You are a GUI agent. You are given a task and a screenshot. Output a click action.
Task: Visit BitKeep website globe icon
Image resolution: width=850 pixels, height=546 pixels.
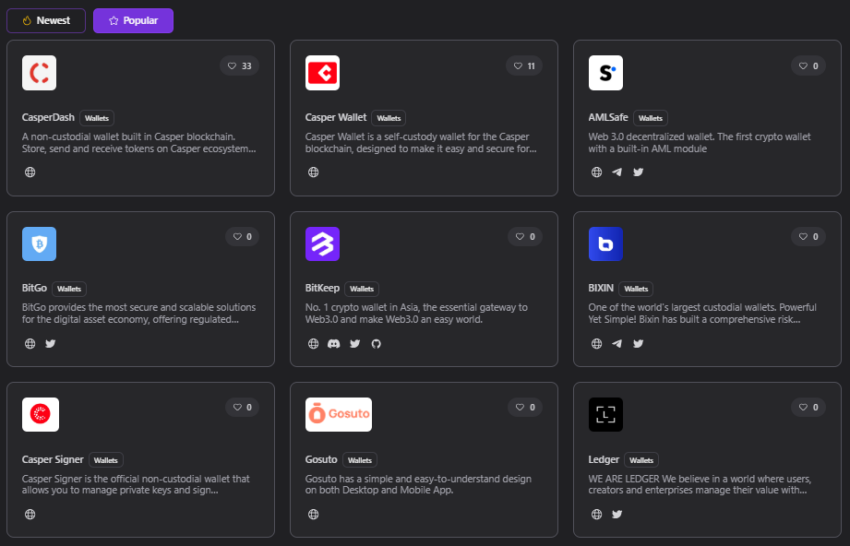coord(313,344)
